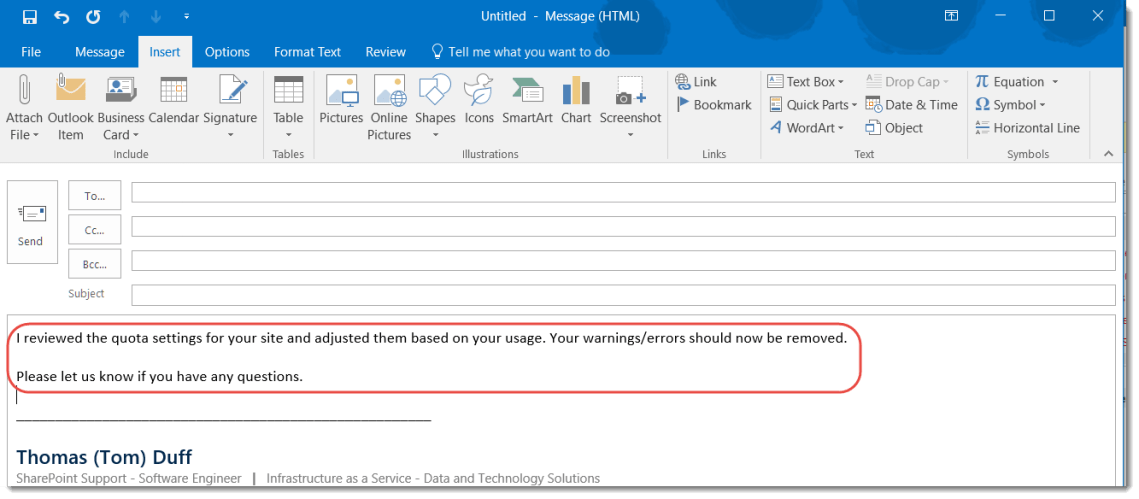
Task: Open the Text Box dropdown
Action: point(806,82)
